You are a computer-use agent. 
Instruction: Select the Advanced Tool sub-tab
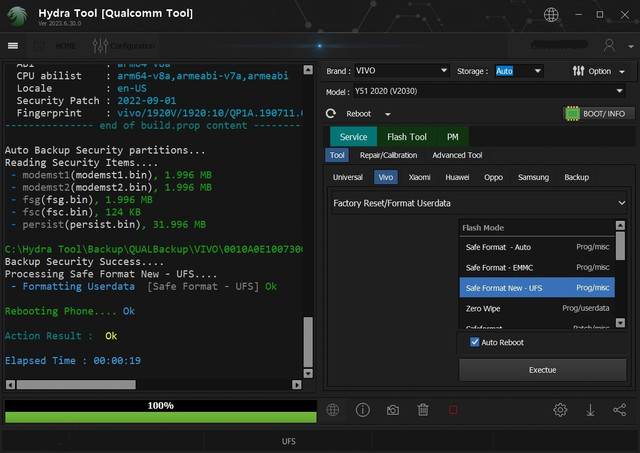pos(457,155)
